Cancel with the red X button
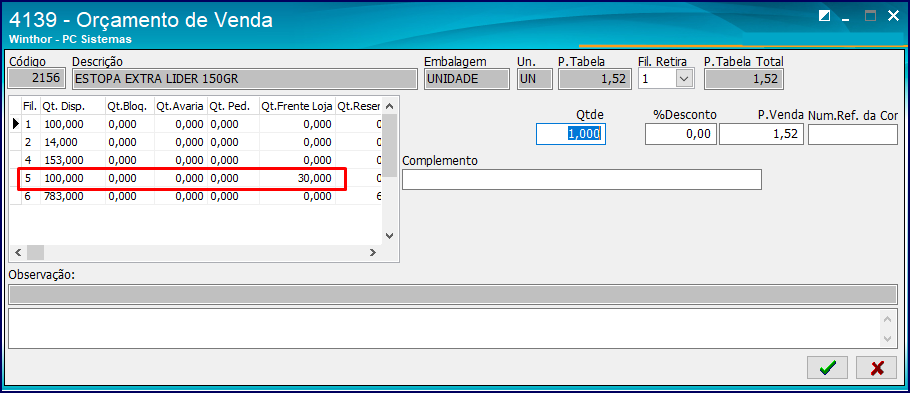 pos(876,367)
